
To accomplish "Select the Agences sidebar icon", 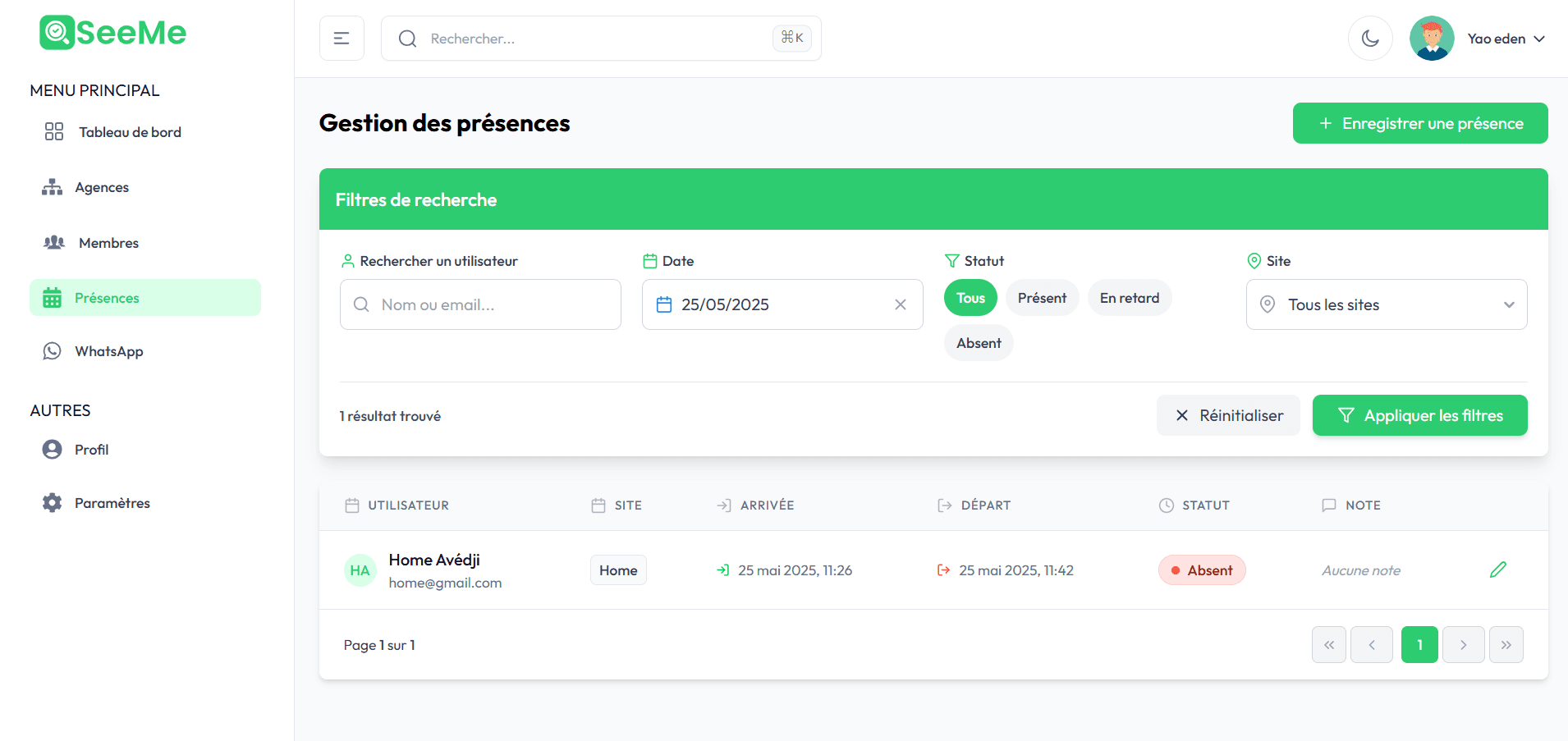I will click(53, 187).
